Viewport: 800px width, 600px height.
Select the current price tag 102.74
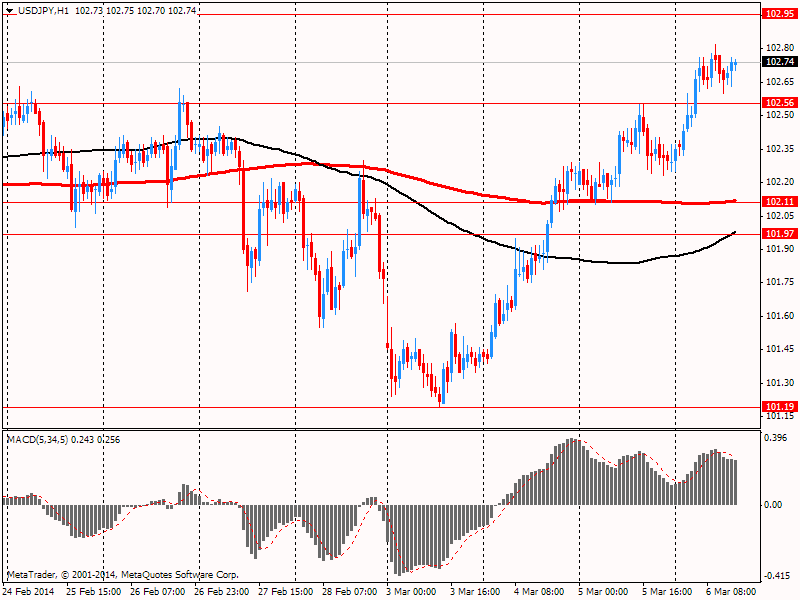pyautogui.click(x=780, y=62)
